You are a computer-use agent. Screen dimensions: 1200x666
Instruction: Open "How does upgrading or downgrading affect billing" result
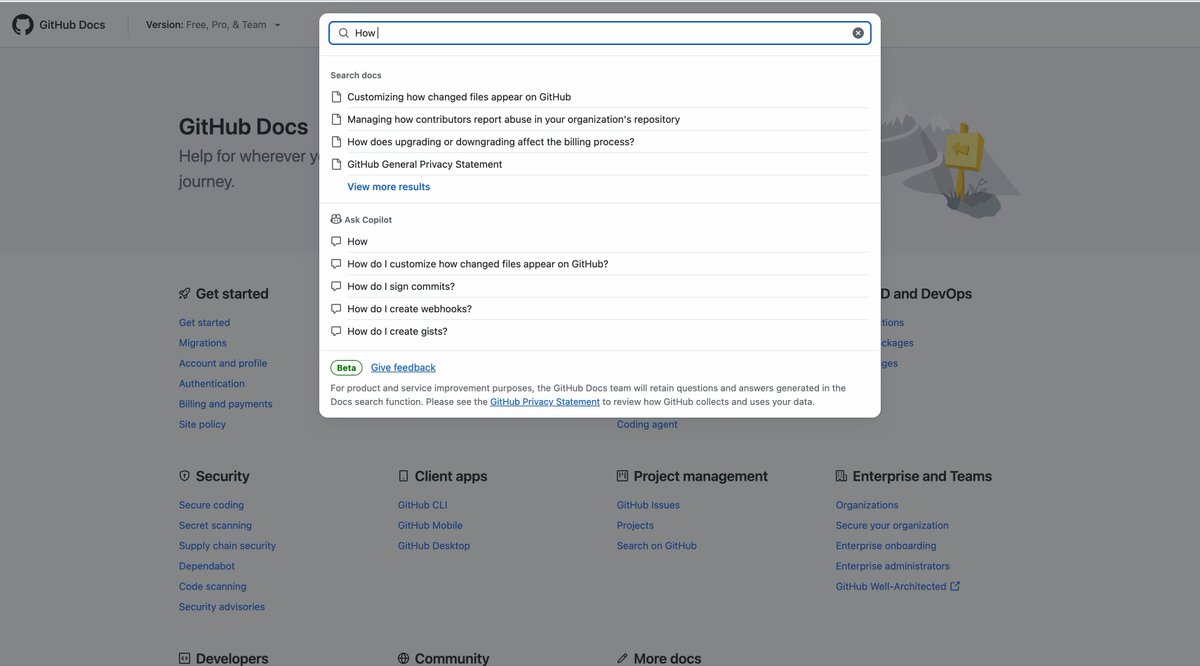point(600,142)
